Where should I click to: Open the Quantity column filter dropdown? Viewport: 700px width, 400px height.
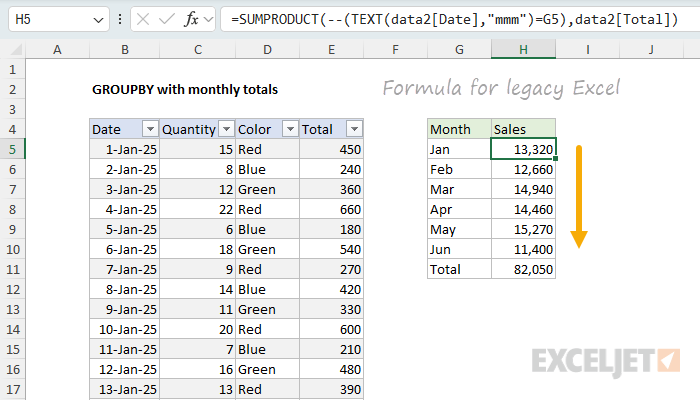point(226,129)
